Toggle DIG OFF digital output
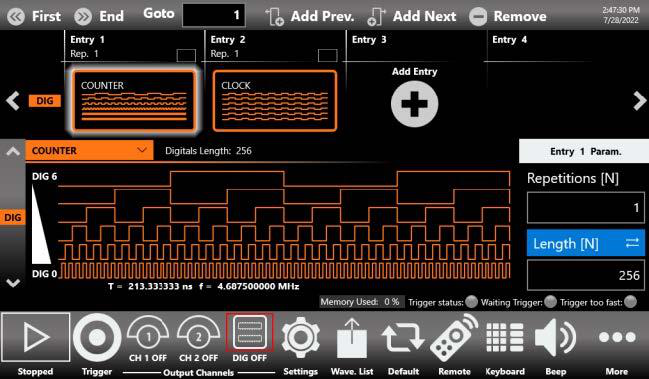Image resolution: width=649 pixels, height=379 pixels. click(250, 338)
